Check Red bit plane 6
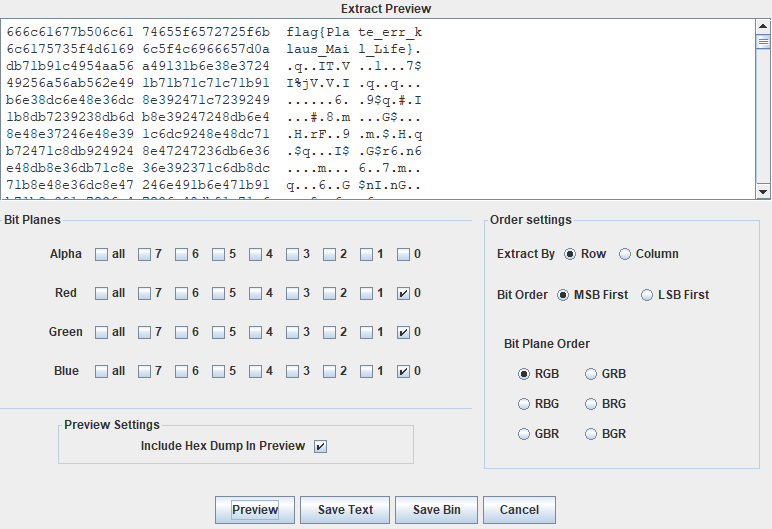This screenshot has height=529, width=772. (x=181, y=294)
